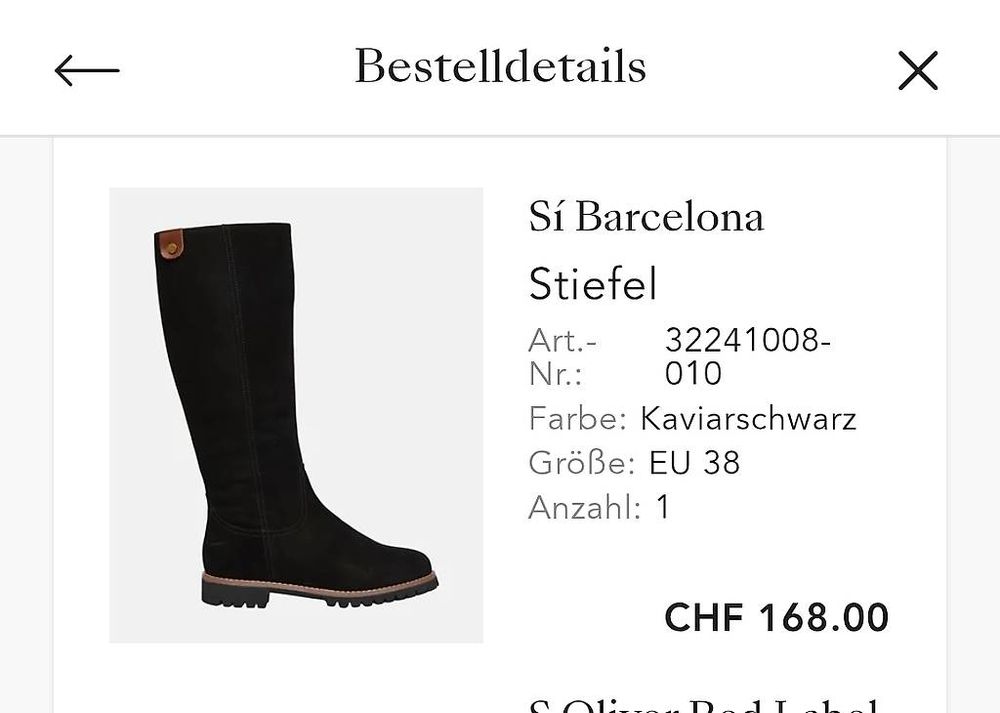This screenshot has width=1000, height=713.
Task: Select the Kaviarschwarz color value
Action: click(748, 418)
